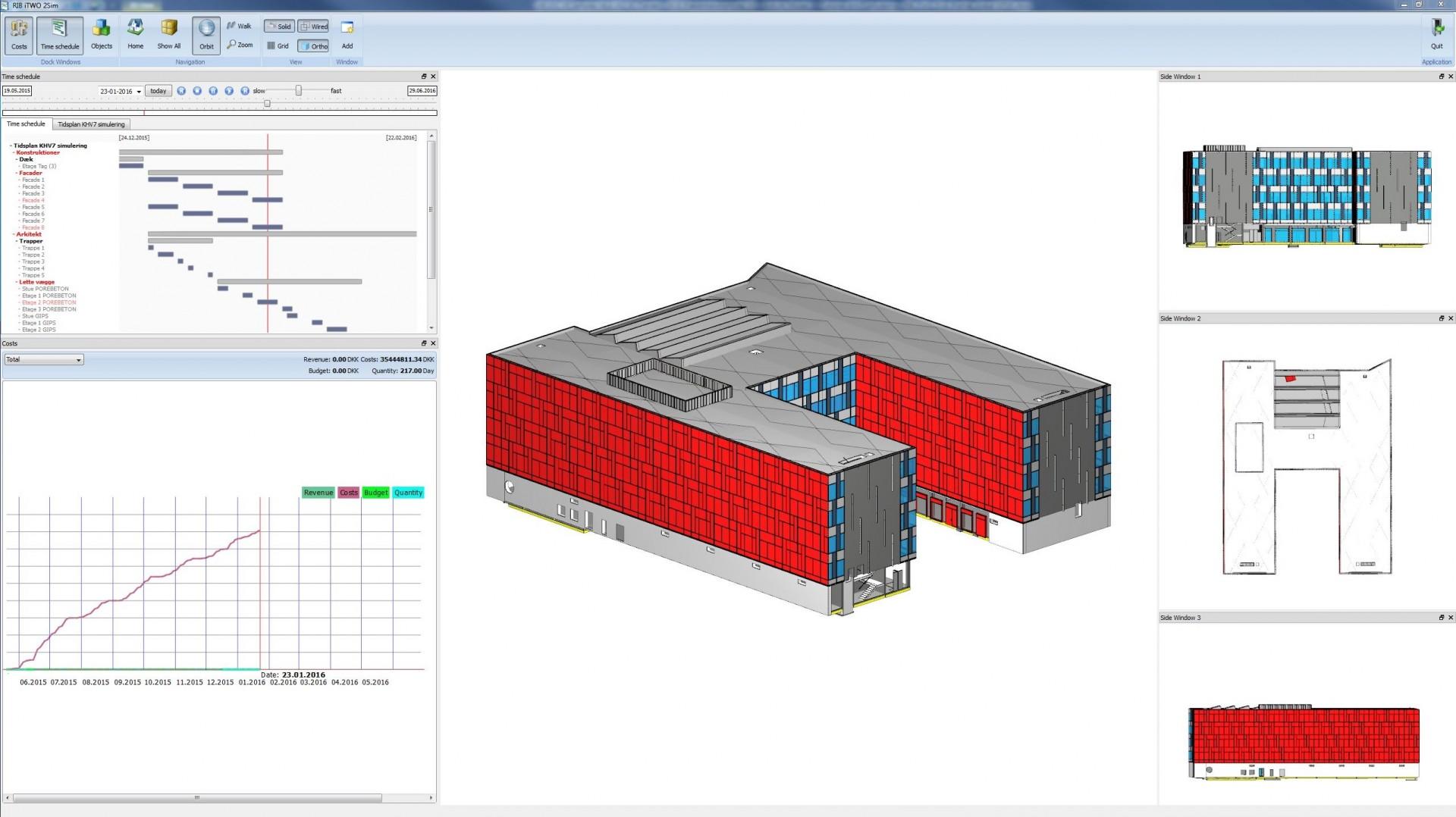Click Show All in Navigation group
The height and width of the screenshot is (817, 1456).
pos(168,34)
